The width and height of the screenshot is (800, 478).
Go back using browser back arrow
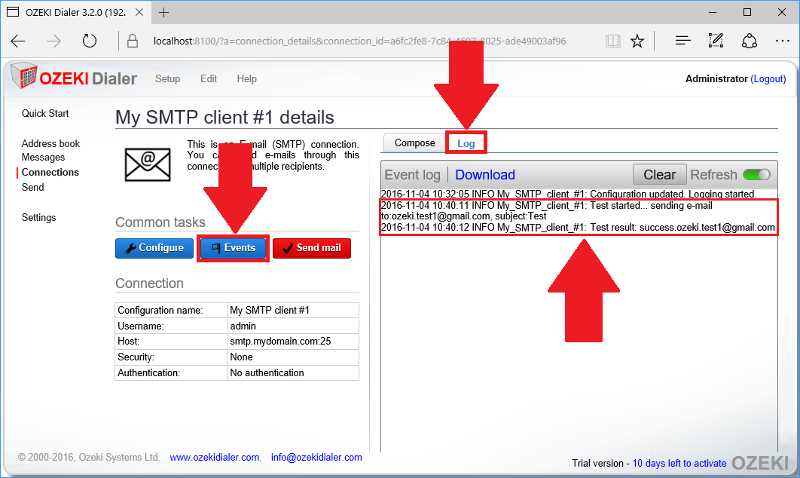point(19,41)
